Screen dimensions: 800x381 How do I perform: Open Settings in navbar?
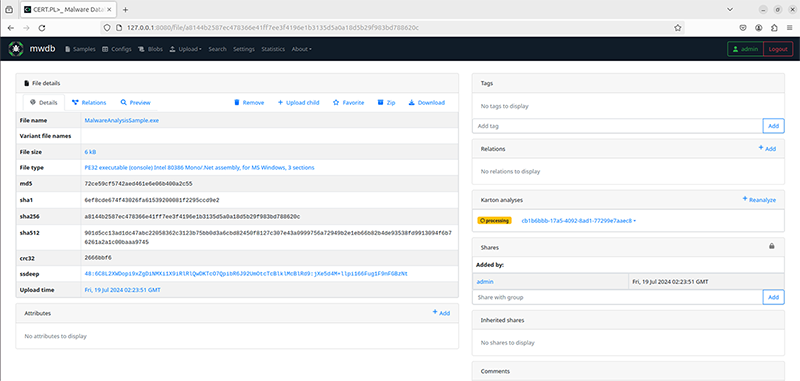[244, 49]
